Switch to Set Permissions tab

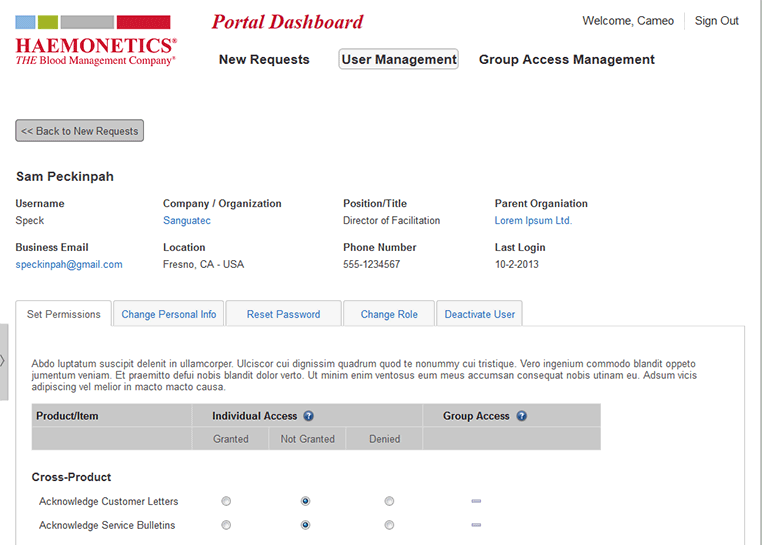64,314
